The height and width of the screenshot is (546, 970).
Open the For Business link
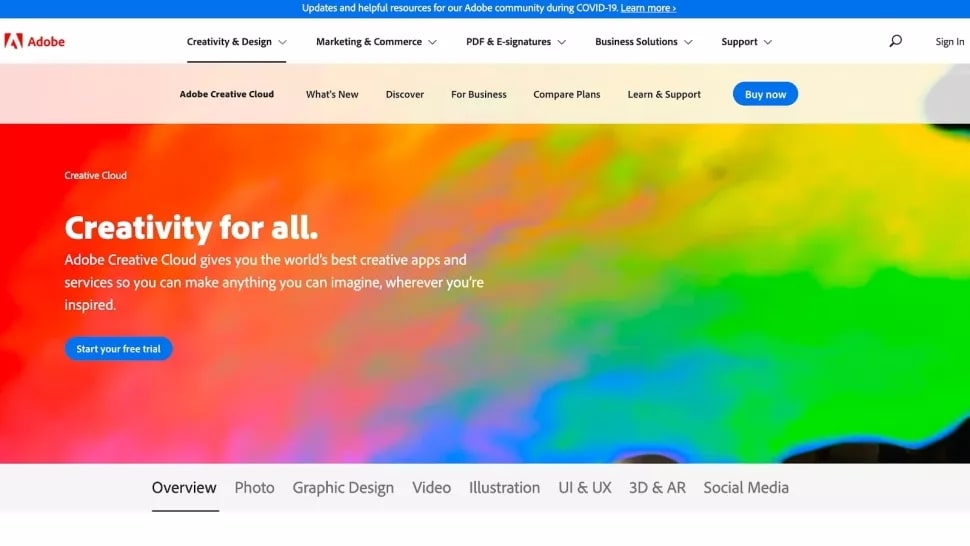[x=479, y=94]
